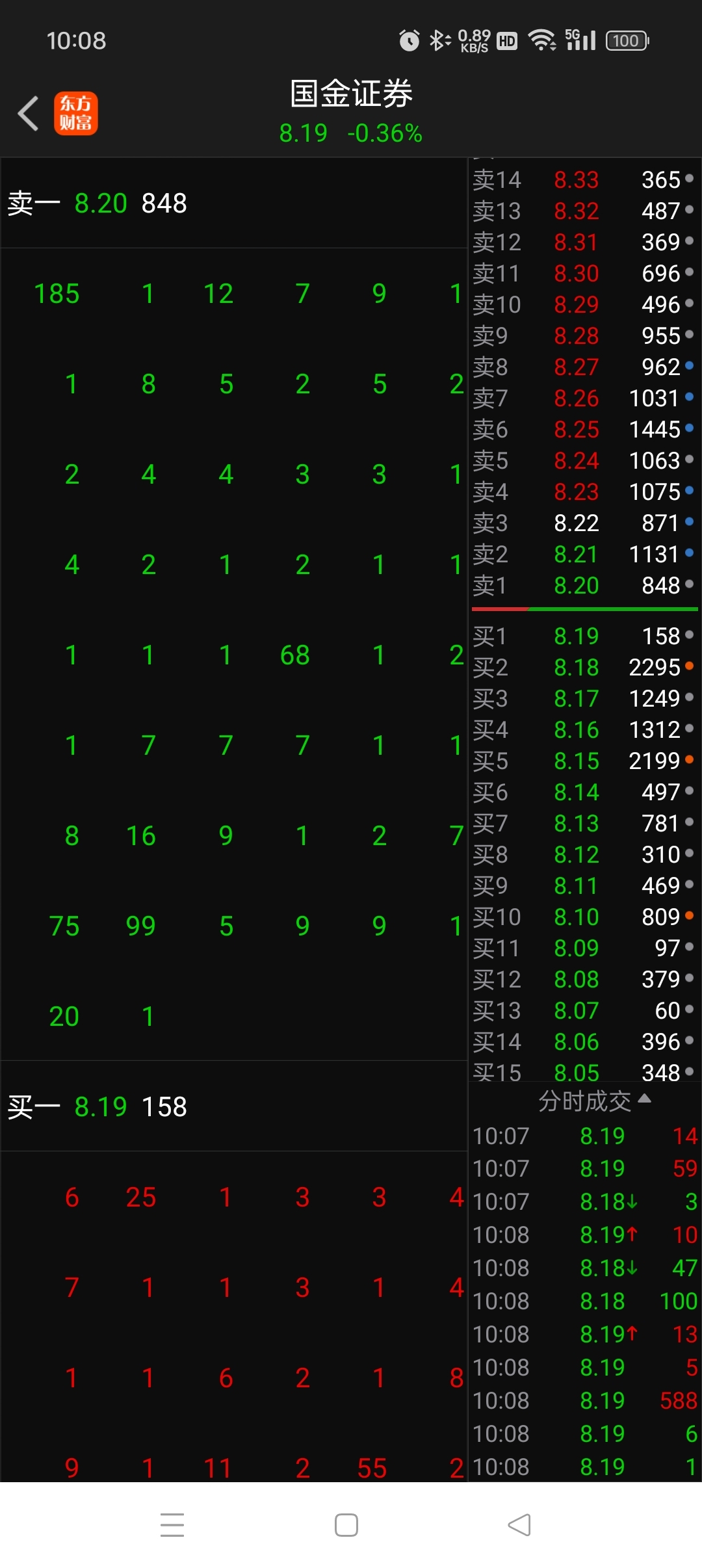The height and width of the screenshot is (1568, 702).
Task: Tap the alarm clock status icon
Action: 409,40
